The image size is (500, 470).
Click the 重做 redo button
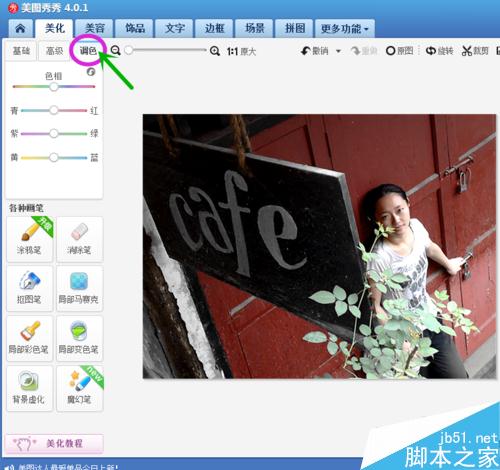pyautogui.click(x=364, y=51)
